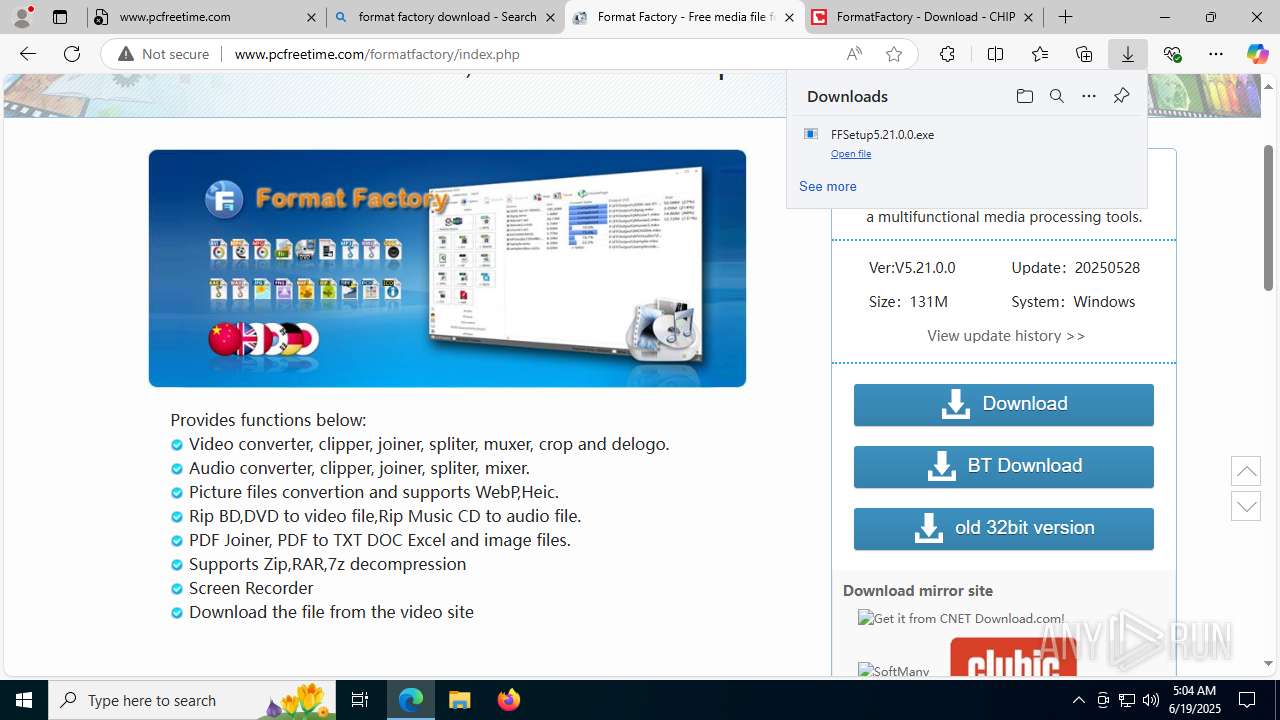Click the blue Download button
The height and width of the screenshot is (720, 1280).
(x=1004, y=404)
